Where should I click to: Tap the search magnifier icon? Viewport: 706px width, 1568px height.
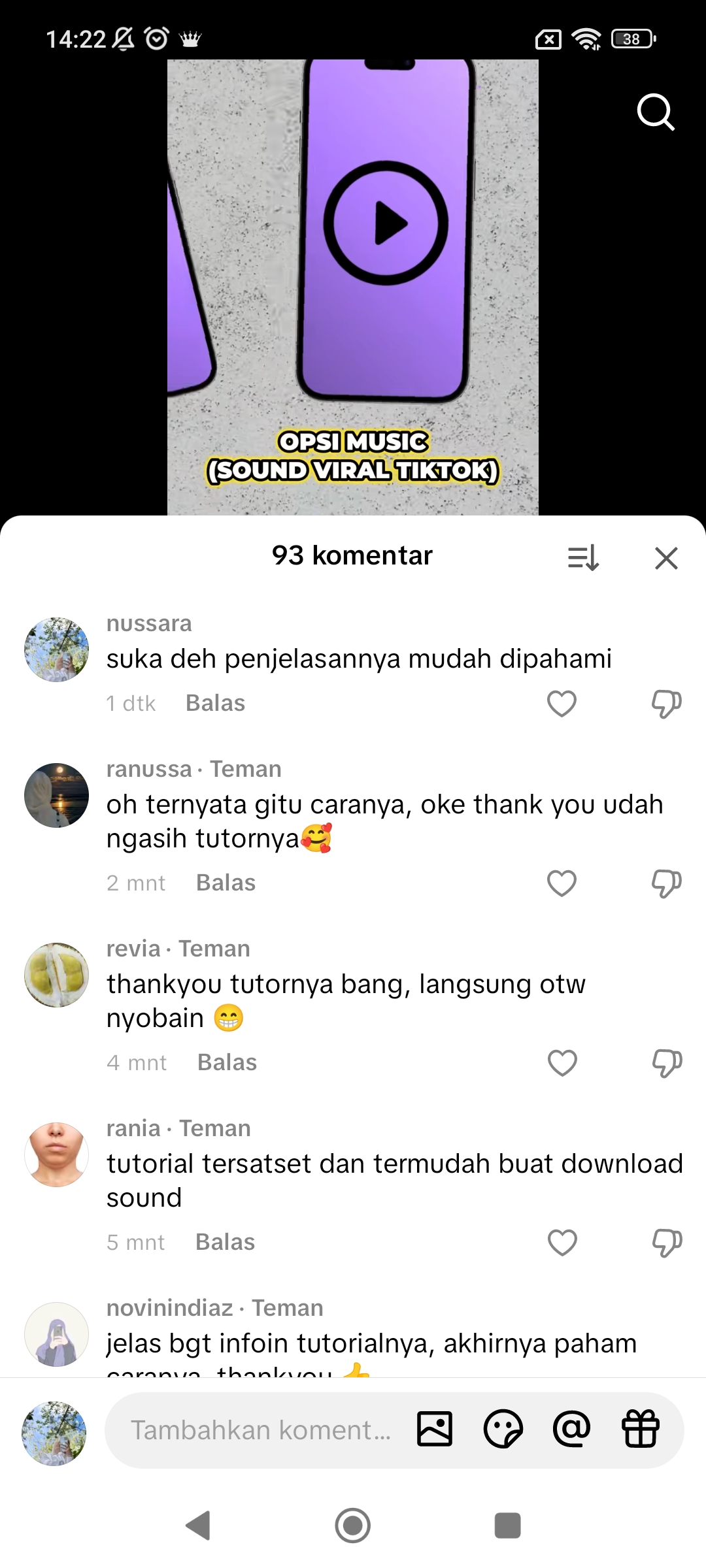coord(656,112)
